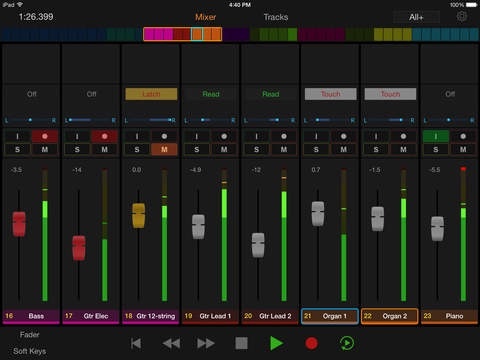Solo the Organ 1 track
The width and height of the screenshot is (480, 360).
click(316, 149)
